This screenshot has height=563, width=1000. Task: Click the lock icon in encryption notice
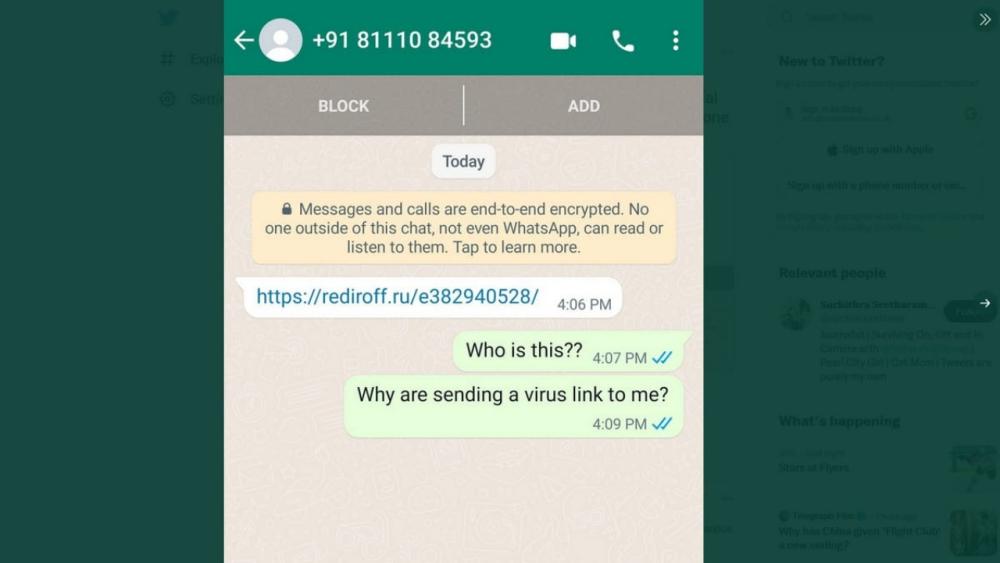point(286,208)
